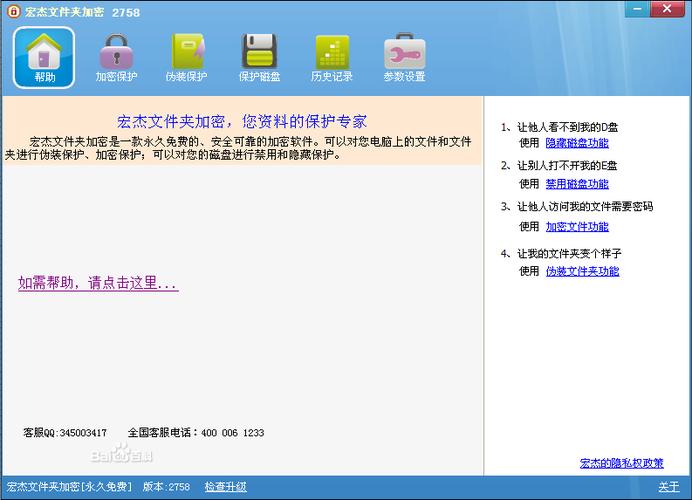The height and width of the screenshot is (500, 692).
Task: Open the 隐藏磁盘功能 link
Action: tap(577, 143)
